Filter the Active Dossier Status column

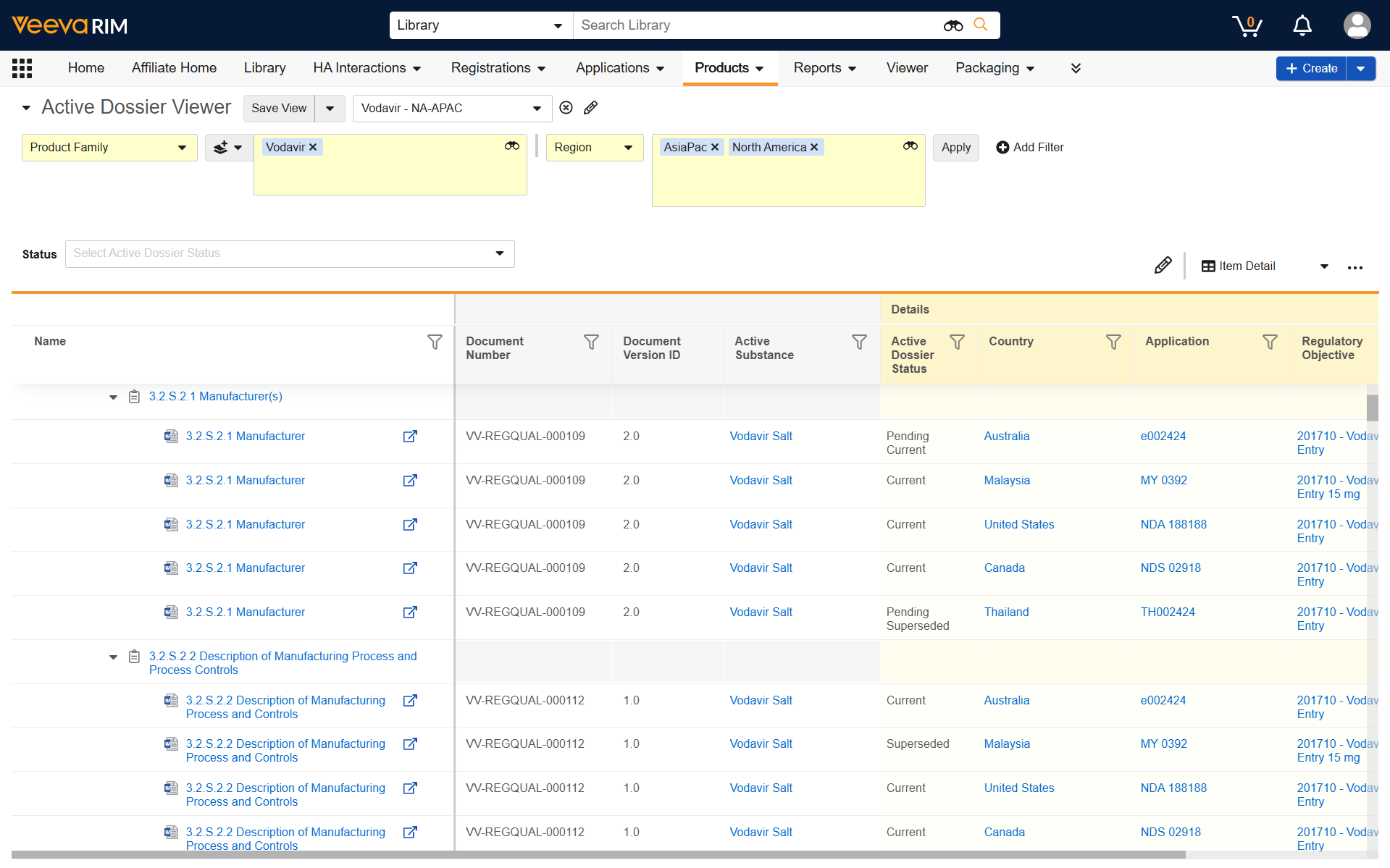(x=957, y=342)
